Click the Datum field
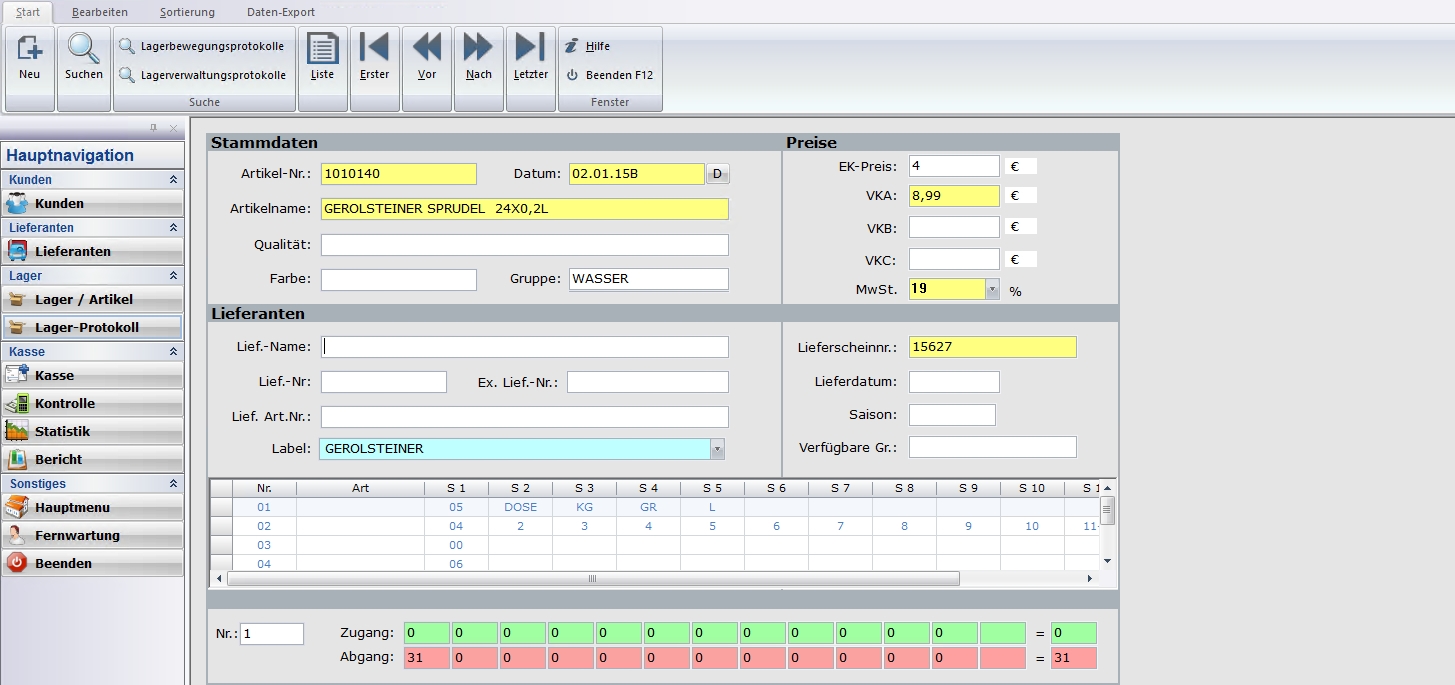Image resolution: width=1455 pixels, height=685 pixels. pyautogui.click(x=637, y=174)
